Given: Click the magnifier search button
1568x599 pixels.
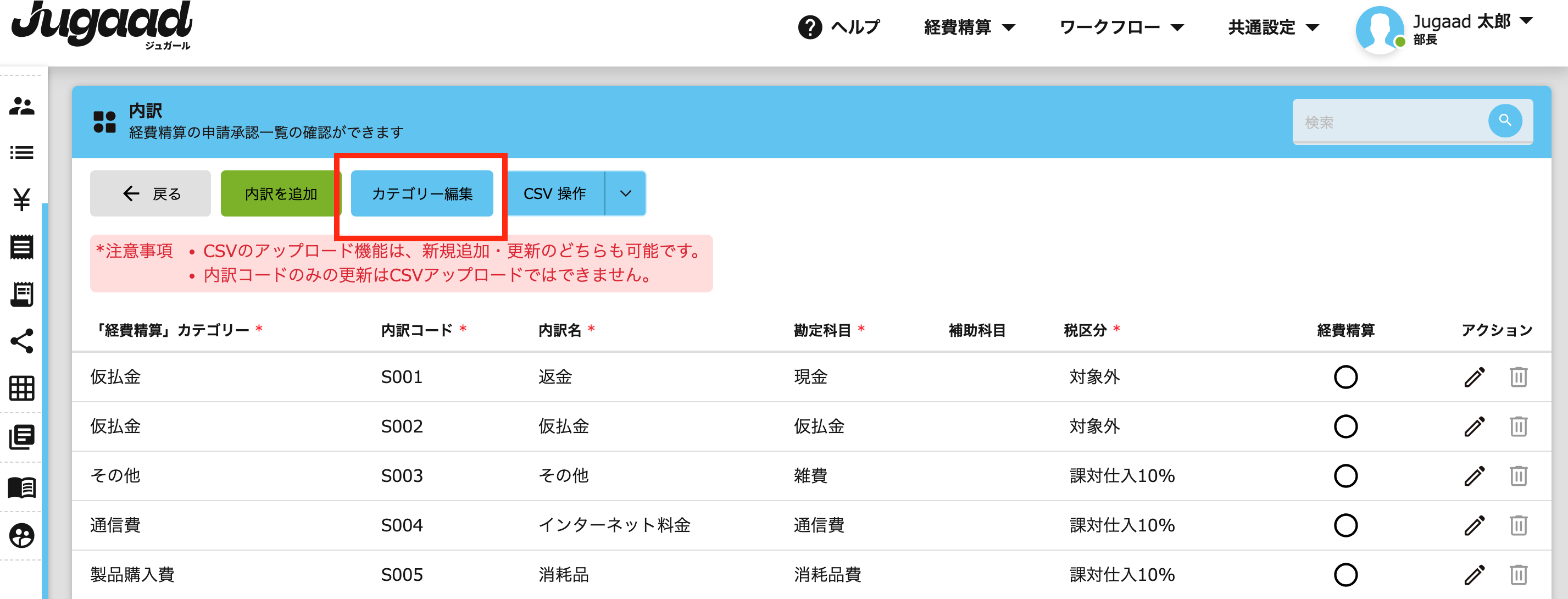Looking at the screenshot, I should click(1505, 120).
